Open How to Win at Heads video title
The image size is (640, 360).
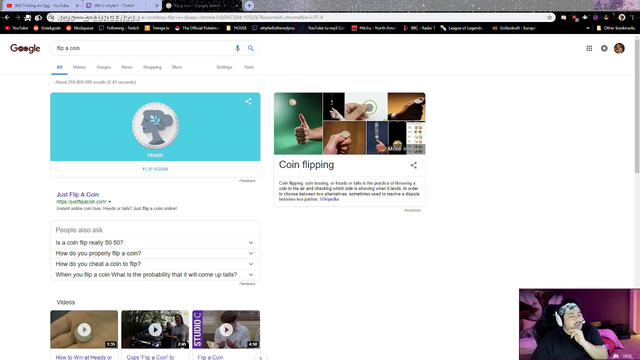click(x=84, y=357)
